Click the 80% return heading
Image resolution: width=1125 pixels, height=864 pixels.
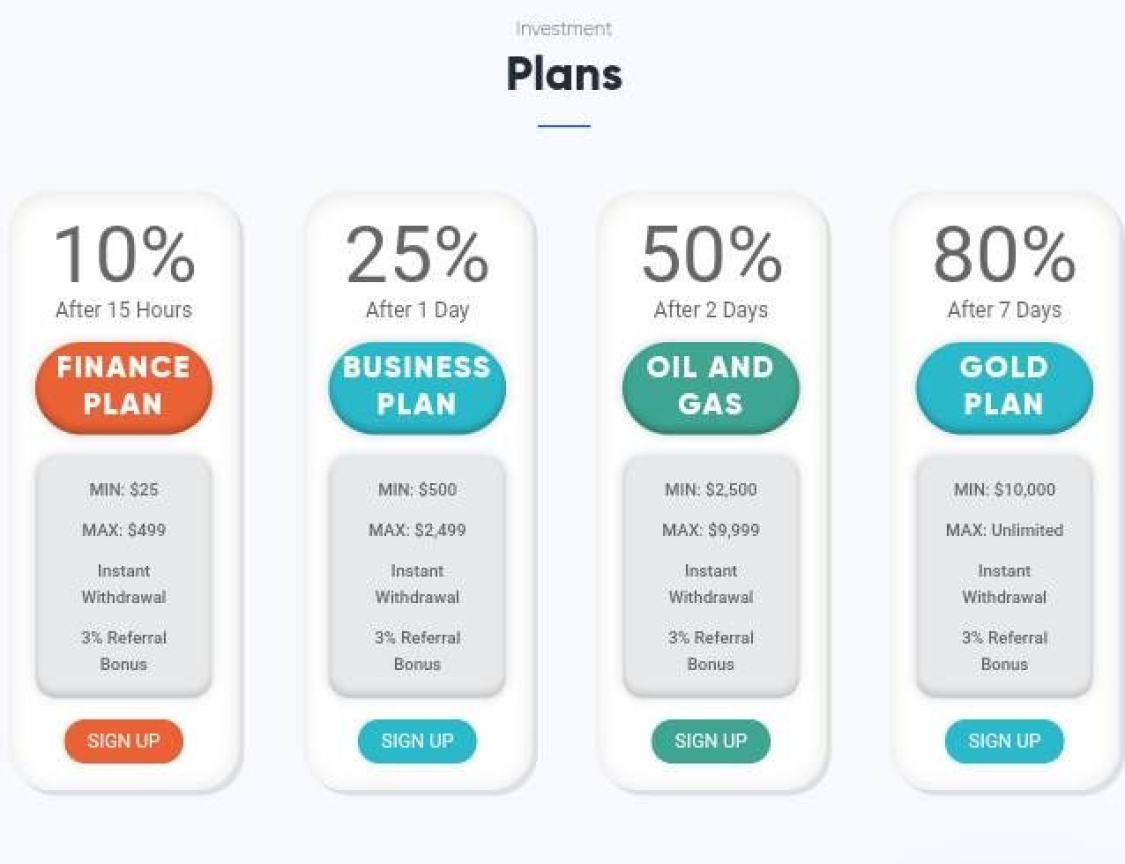point(1004,254)
